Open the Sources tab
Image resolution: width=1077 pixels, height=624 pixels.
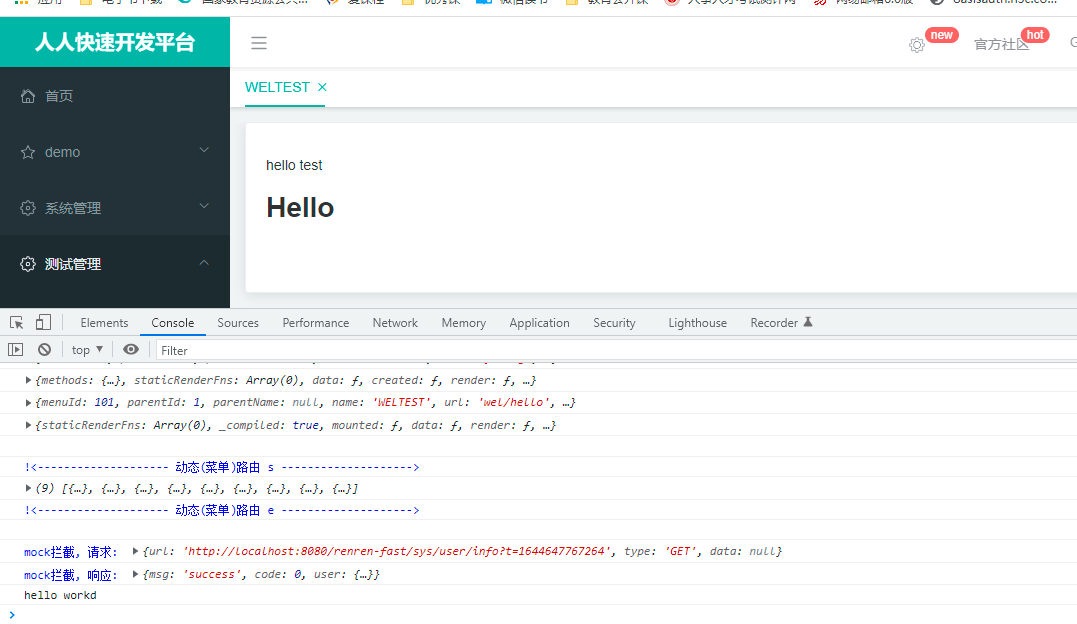click(x=238, y=323)
